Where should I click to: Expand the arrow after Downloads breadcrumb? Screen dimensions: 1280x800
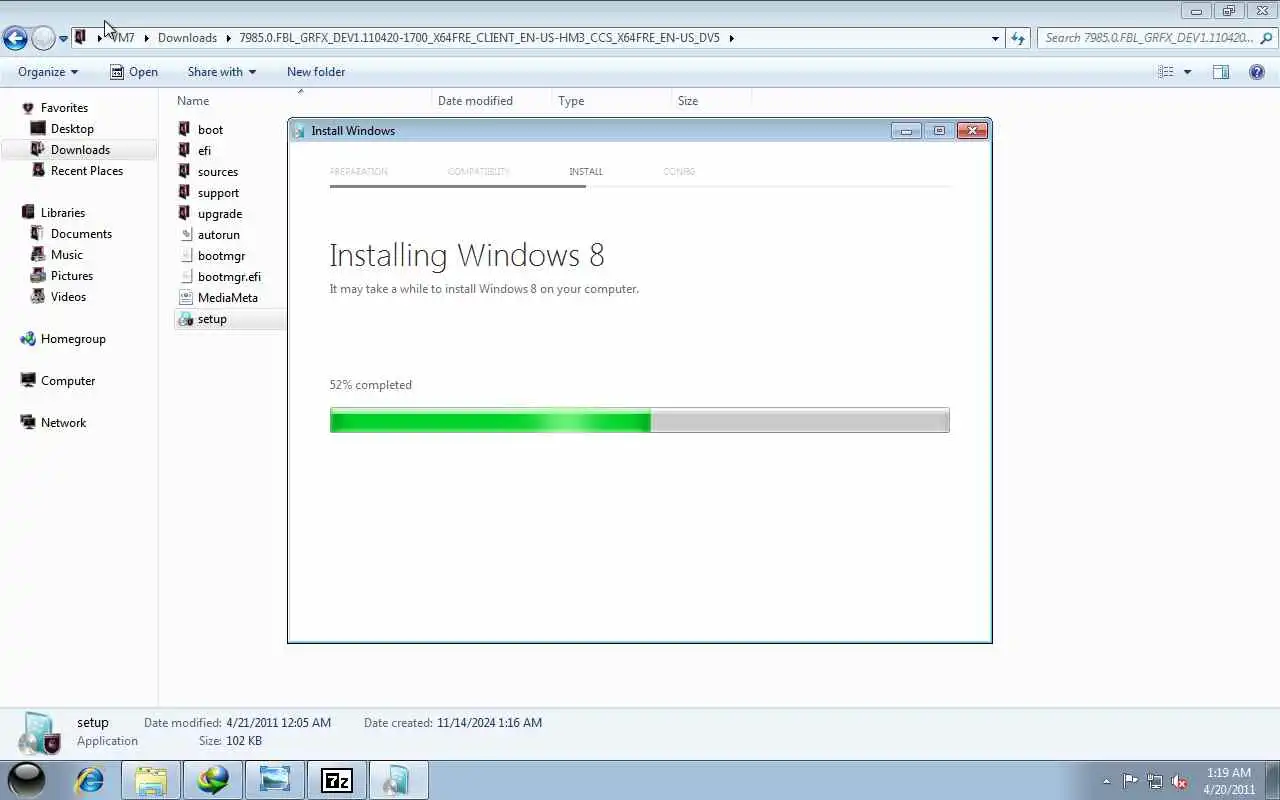pos(228,38)
